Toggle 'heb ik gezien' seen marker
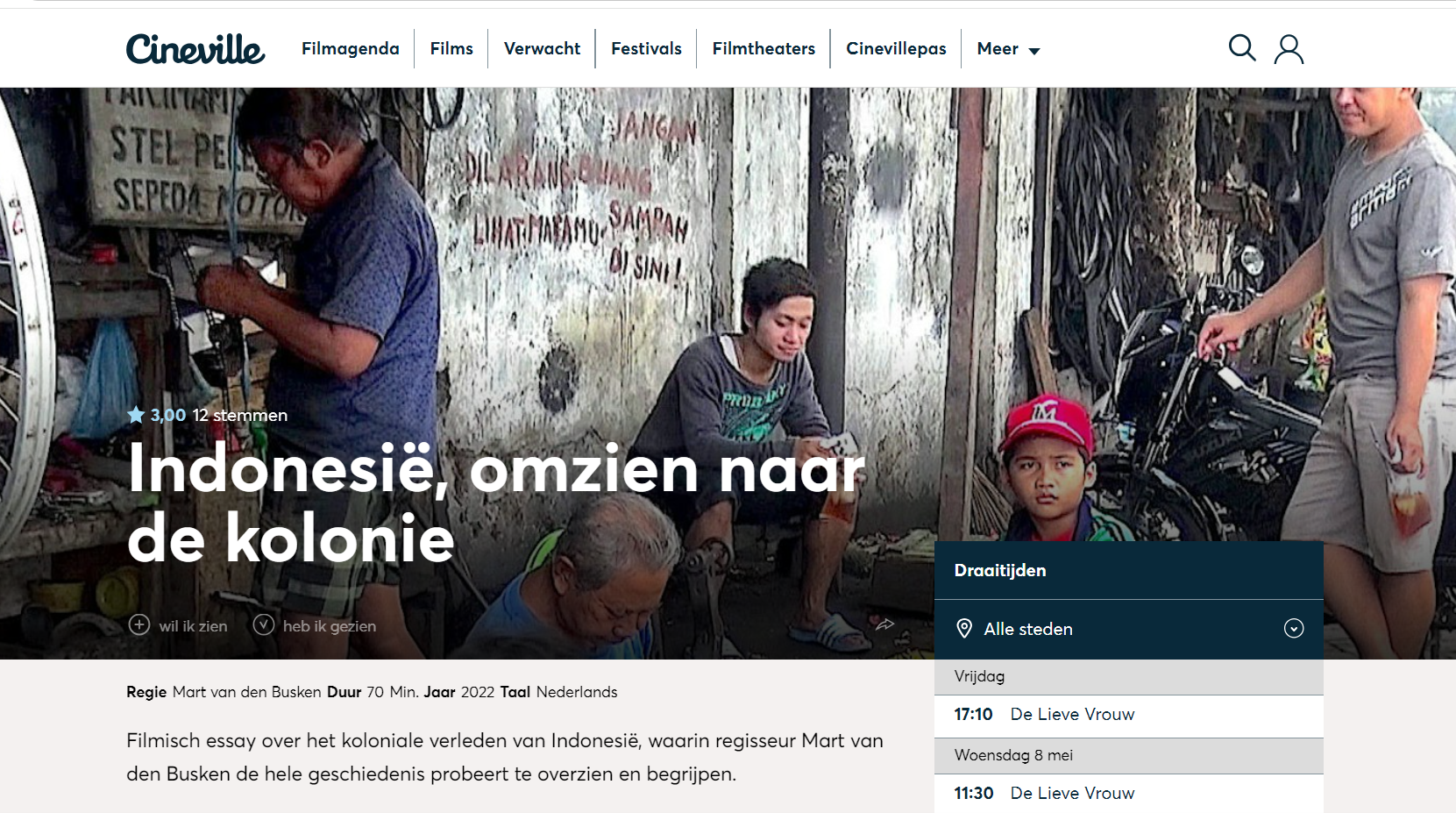 [315, 625]
